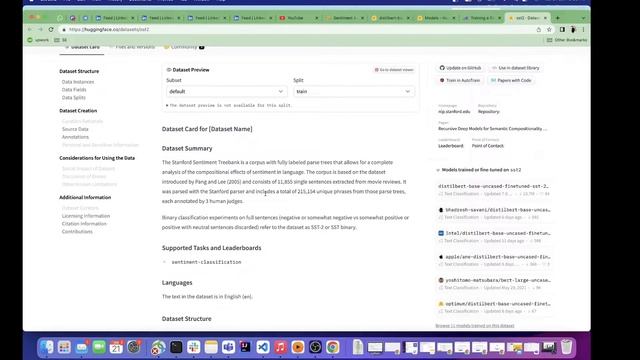Open a new tab with the plus button
Image resolution: width=640 pixels, height=360 pixels.
click(x=558, y=18)
